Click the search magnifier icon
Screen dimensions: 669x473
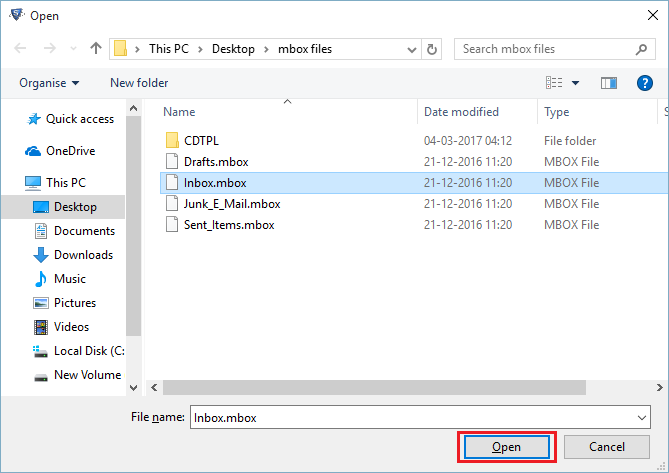(641, 49)
